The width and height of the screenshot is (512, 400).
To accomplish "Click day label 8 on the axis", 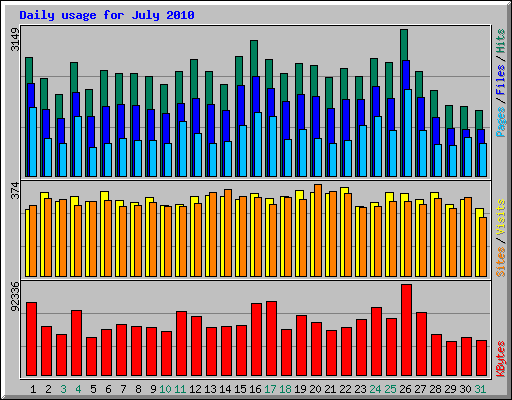I will [138, 389].
